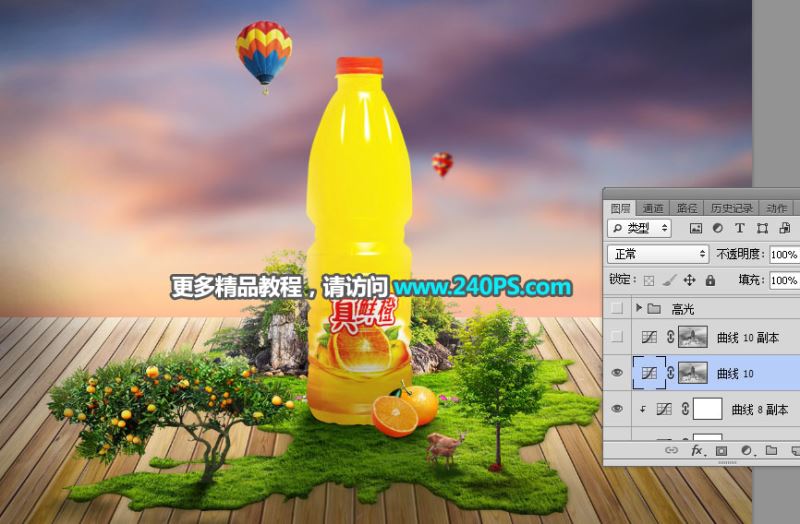Add a layer mask via bottom icon
This screenshot has width=800, height=524.
click(721, 451)
